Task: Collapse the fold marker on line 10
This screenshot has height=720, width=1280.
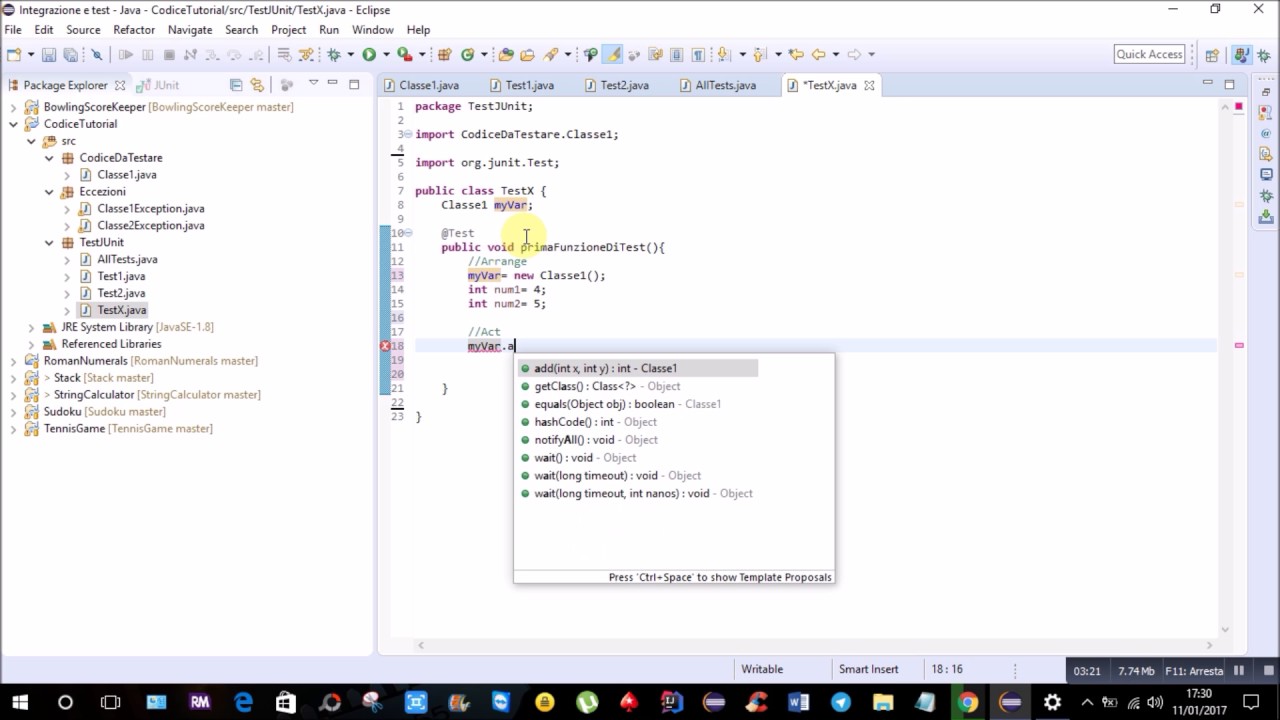Action: [x=407, y=233]
